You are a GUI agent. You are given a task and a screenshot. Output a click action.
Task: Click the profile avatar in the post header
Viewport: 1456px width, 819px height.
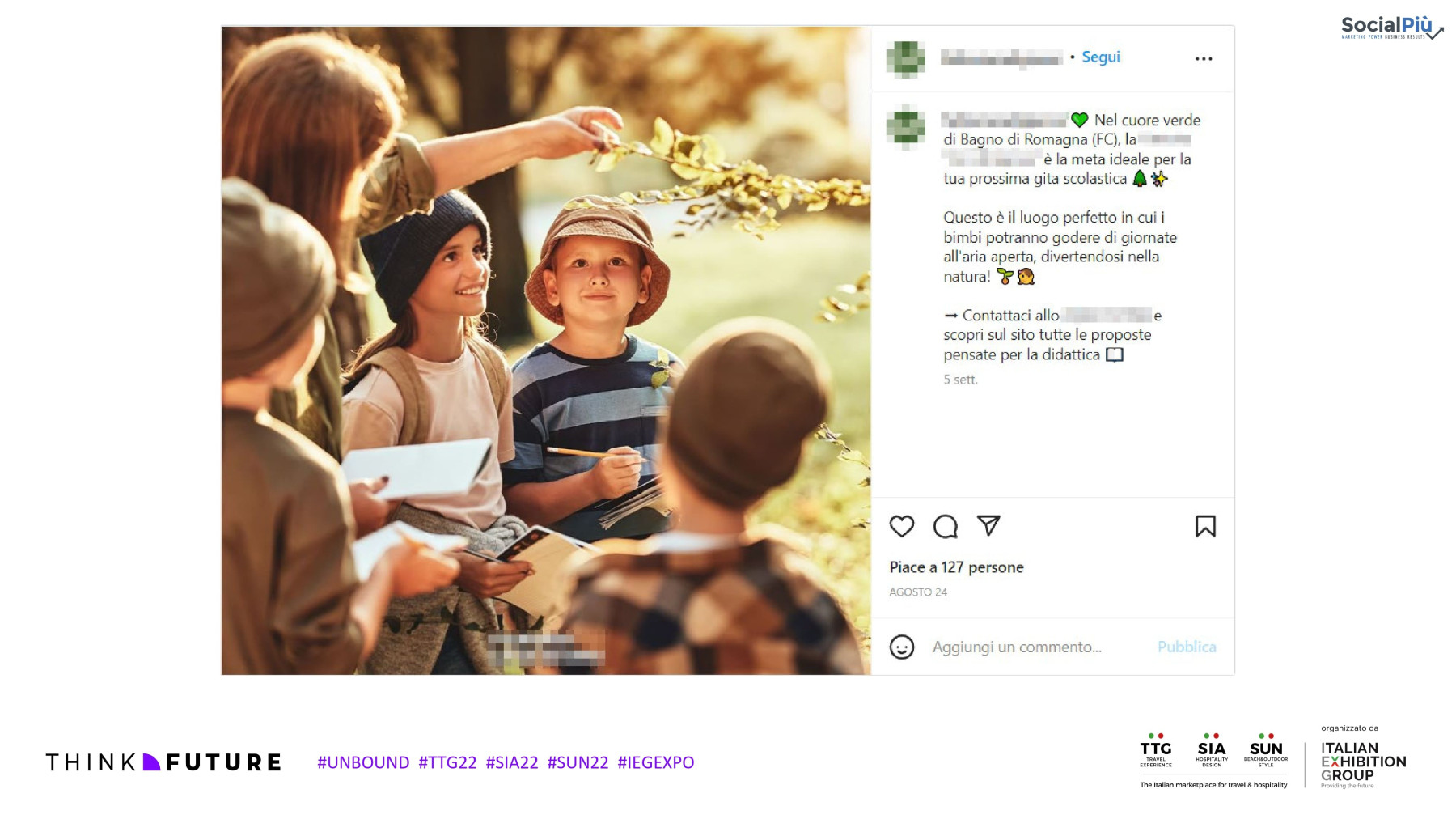click(x=906, y=58)
